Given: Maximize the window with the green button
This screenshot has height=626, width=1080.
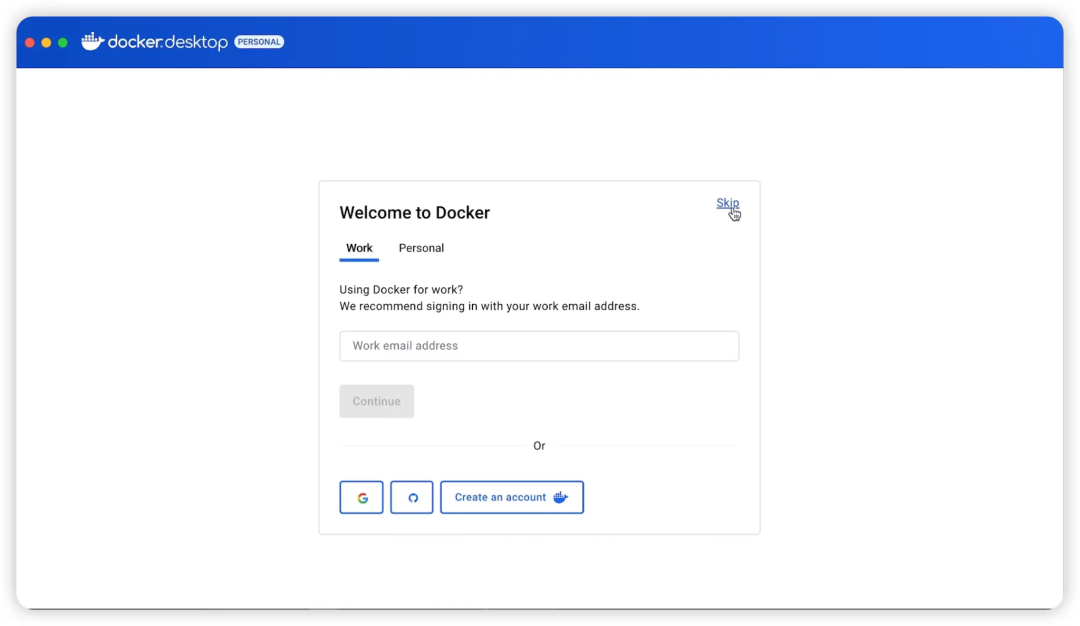Looking at the screenshot, I should point(63,43).
